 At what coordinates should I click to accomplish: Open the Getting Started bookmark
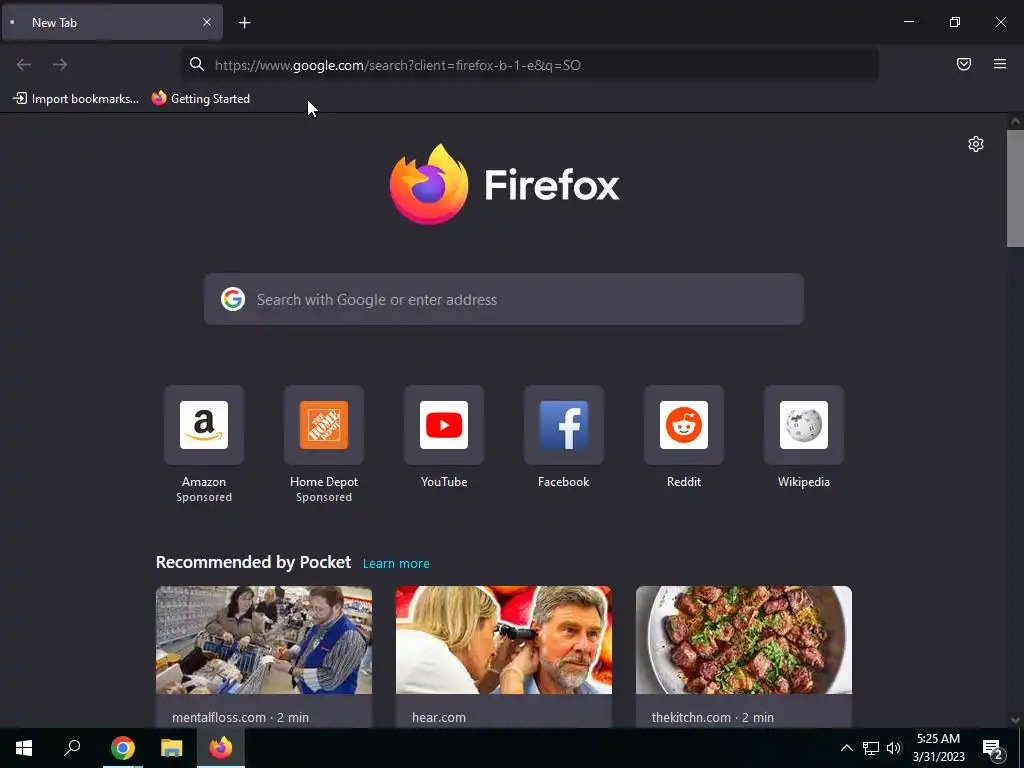pos(201,99)
